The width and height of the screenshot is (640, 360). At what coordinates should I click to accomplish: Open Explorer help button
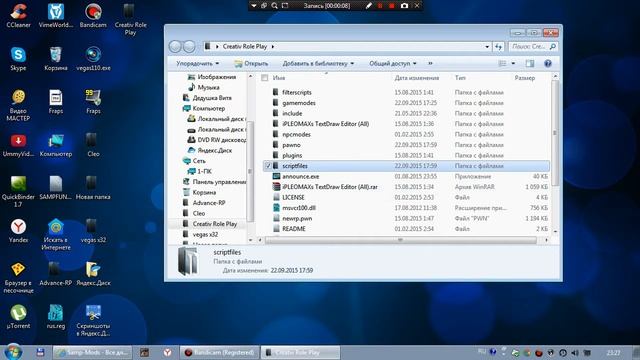pyautogui.click(x=548, y=63)
